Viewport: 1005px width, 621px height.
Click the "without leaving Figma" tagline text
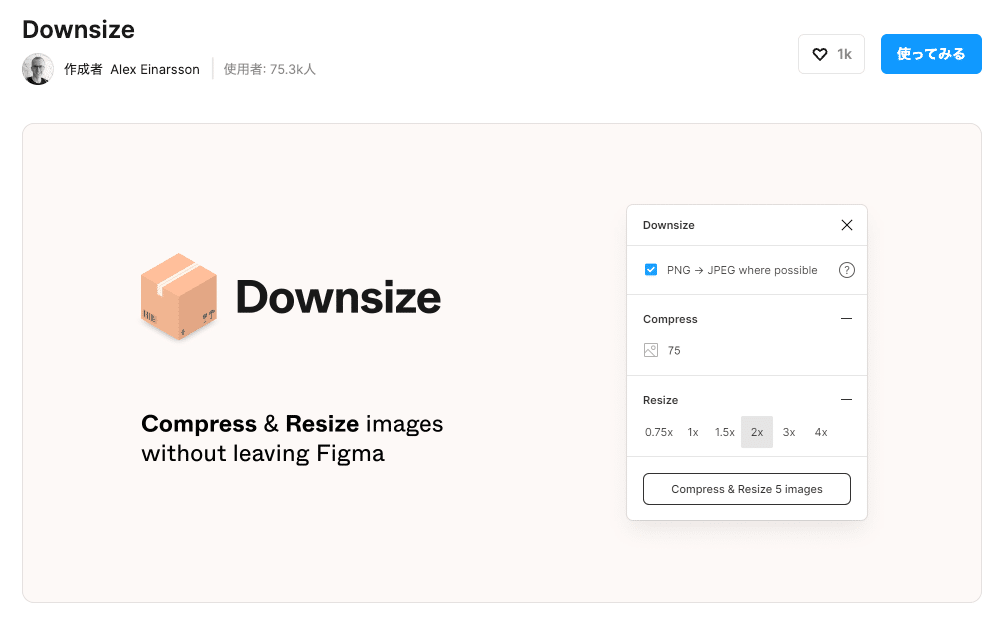pyautogui.click(x=263, y=454)
